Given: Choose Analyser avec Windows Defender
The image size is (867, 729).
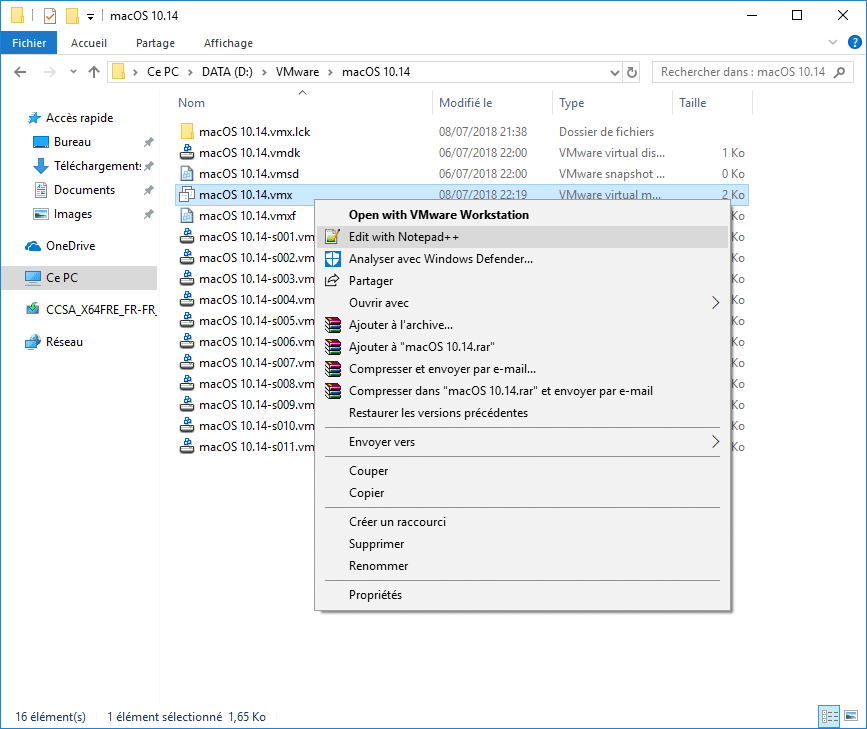Looking at the screenshot, I should click(523, 259).
